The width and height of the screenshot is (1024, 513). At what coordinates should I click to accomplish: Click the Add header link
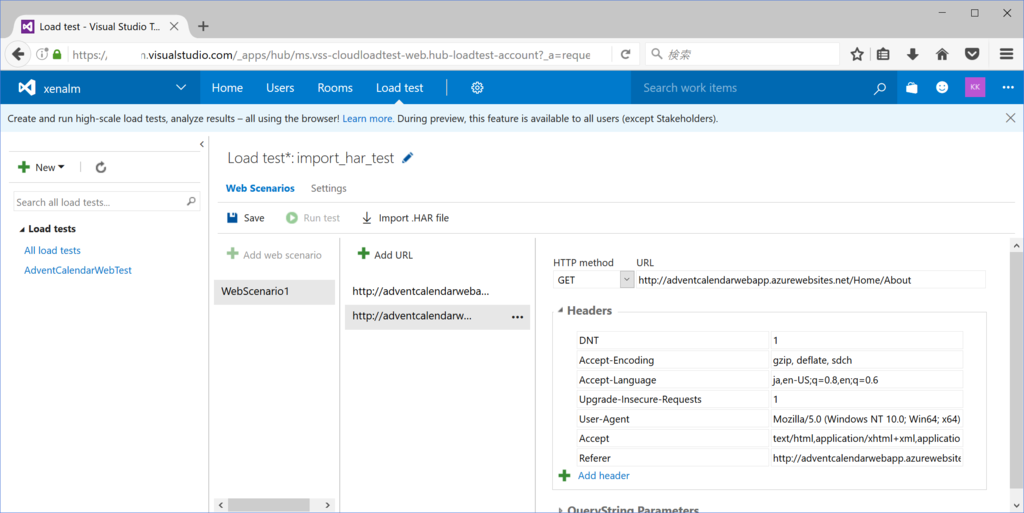click(603, 475)
